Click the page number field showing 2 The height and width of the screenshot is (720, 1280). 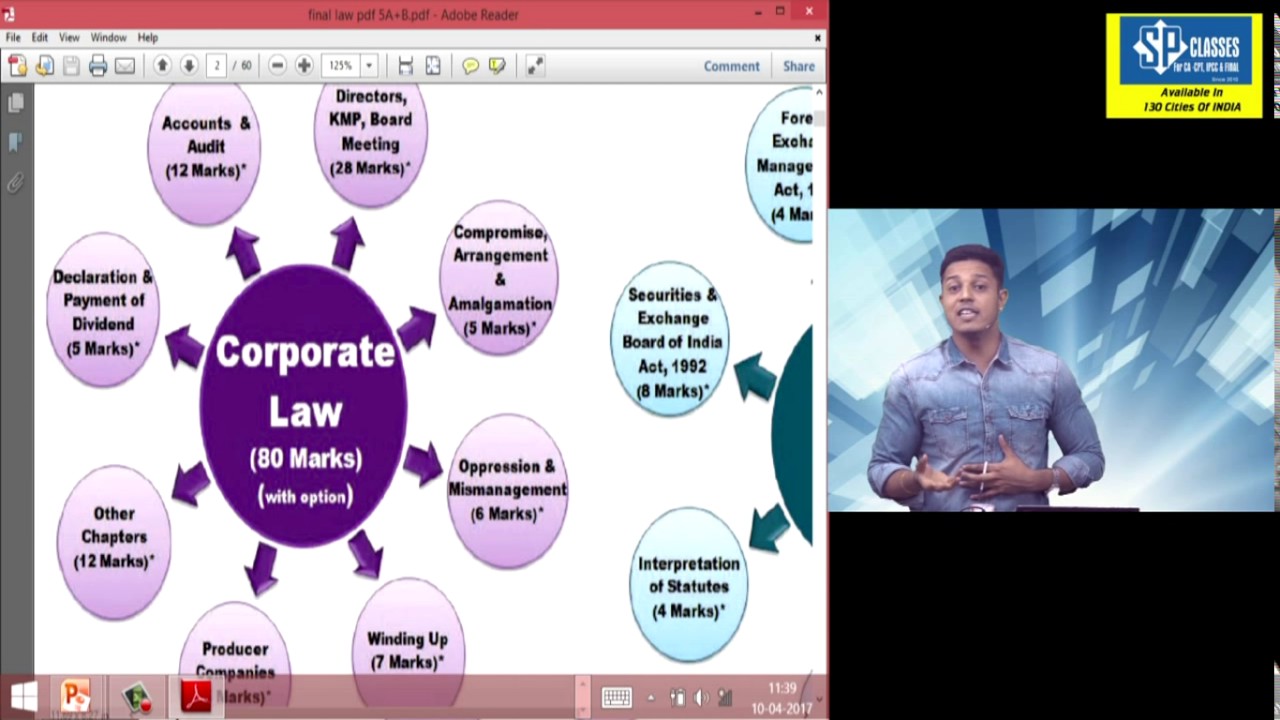(216, 66)
